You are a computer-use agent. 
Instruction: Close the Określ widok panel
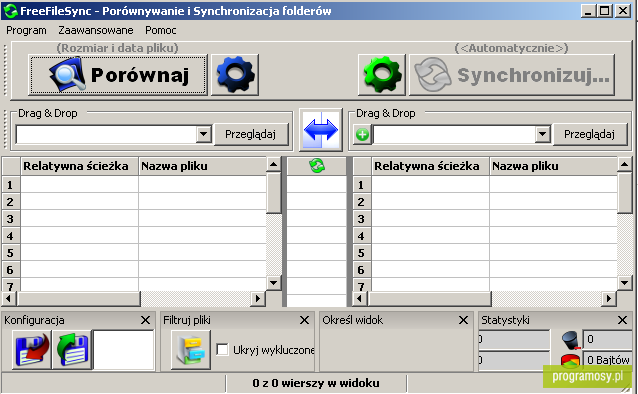point(463,320)
